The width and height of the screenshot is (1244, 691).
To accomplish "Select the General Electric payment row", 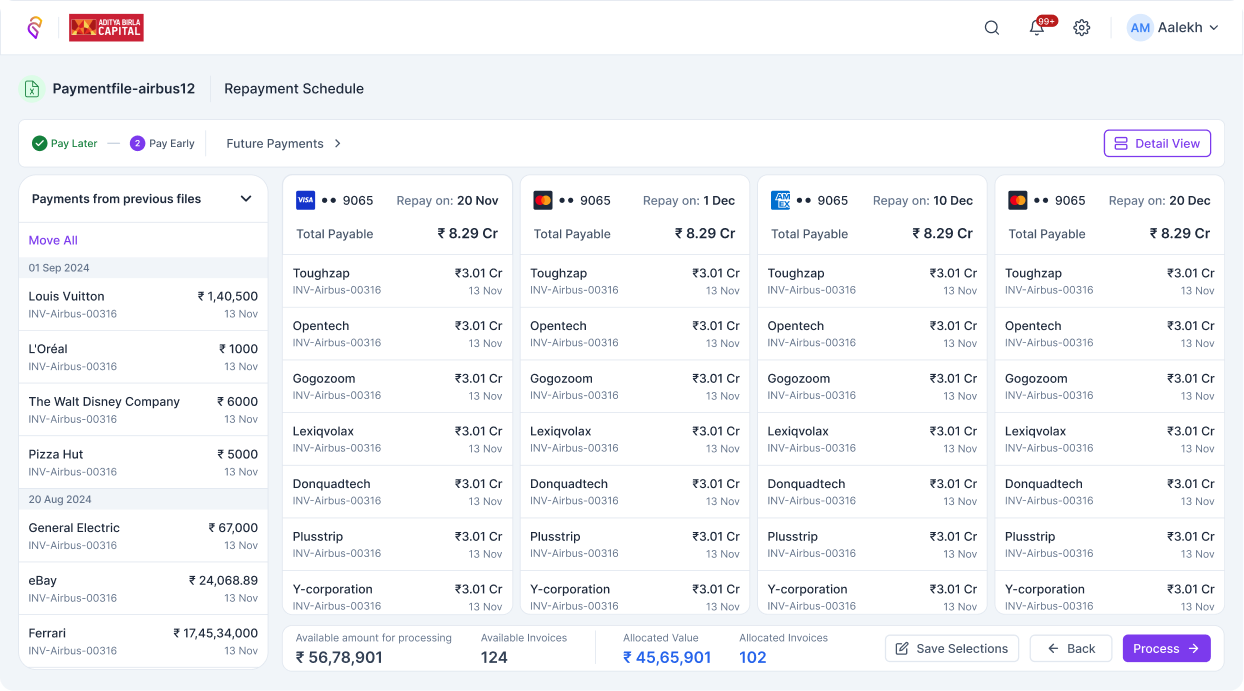I will (143, 536).
